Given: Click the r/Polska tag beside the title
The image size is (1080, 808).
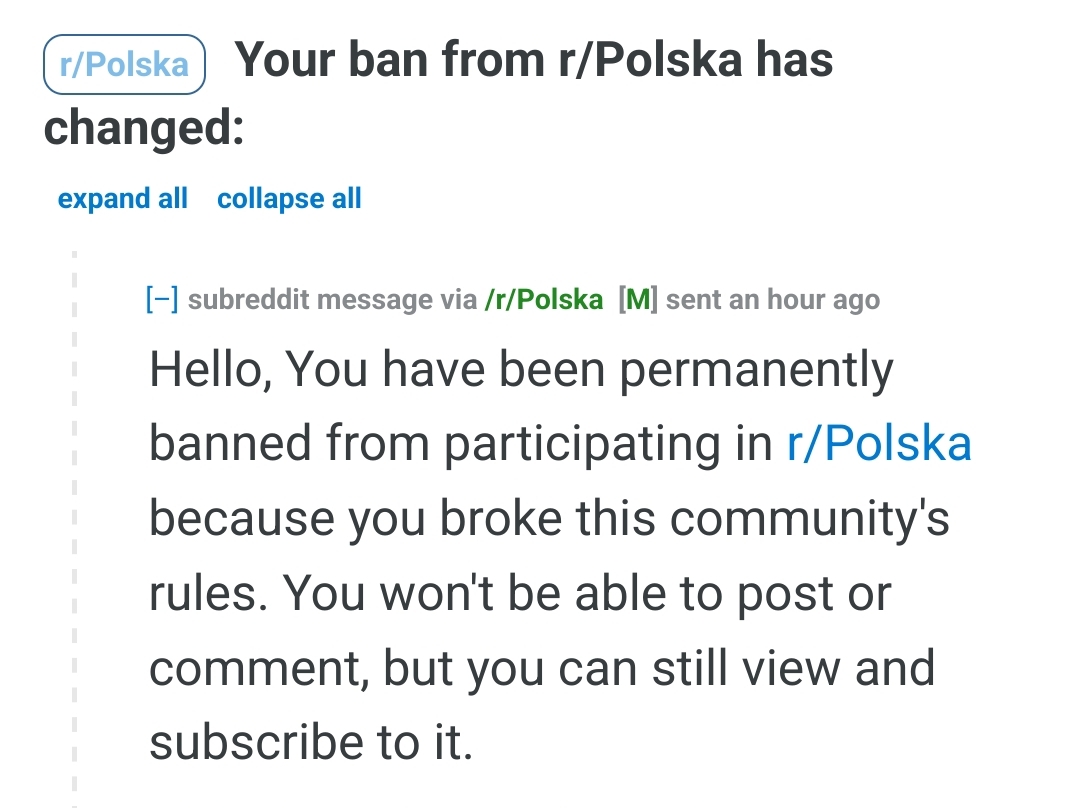Looking at the screenshot, I should (124, 65).
